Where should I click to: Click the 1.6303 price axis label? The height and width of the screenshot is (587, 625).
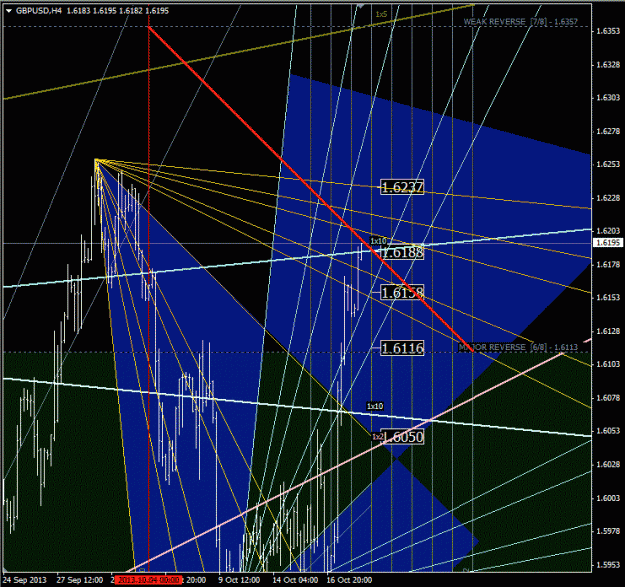point(608,98)
